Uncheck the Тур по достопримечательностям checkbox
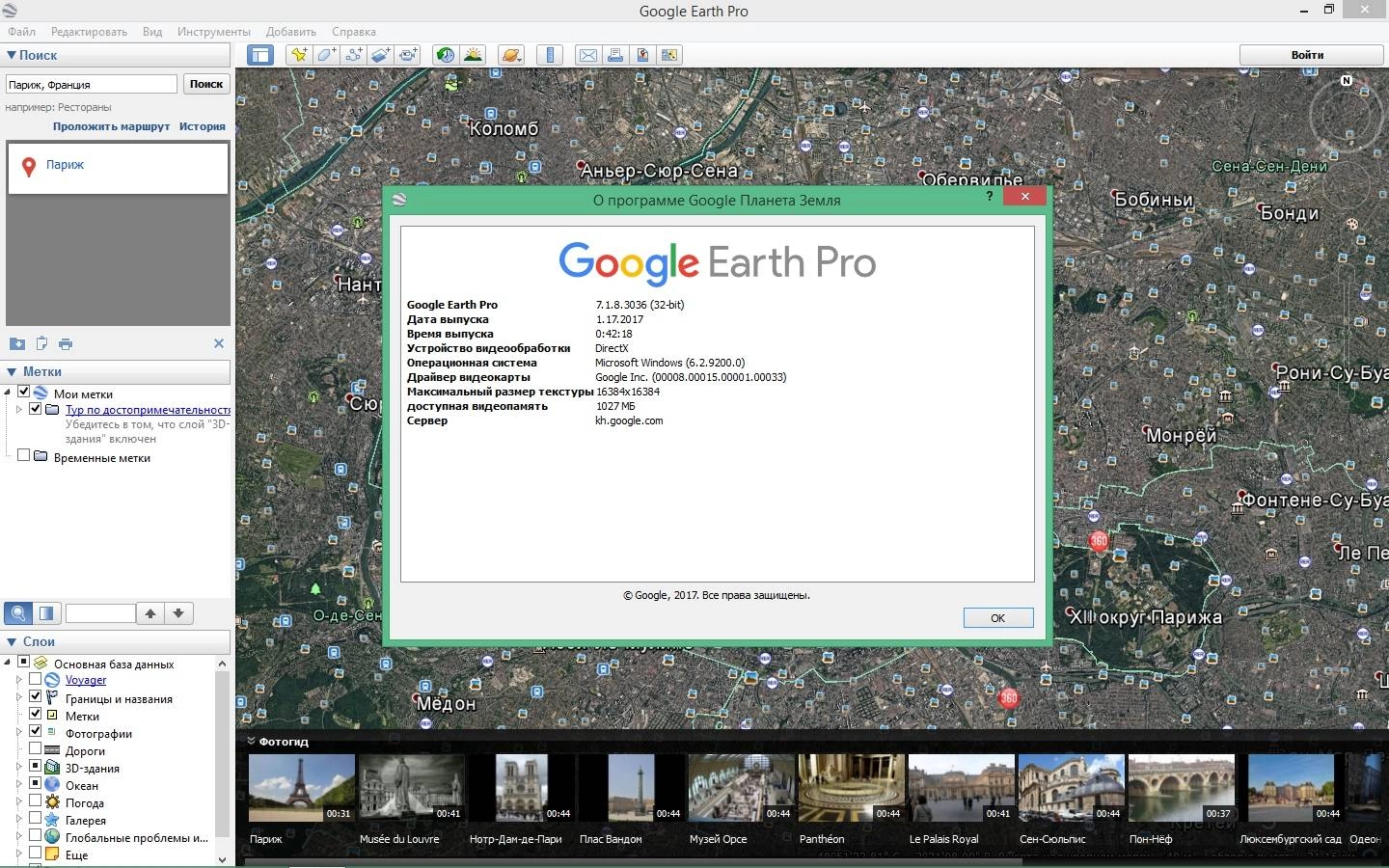The image size is (1389, 868). 36,409
